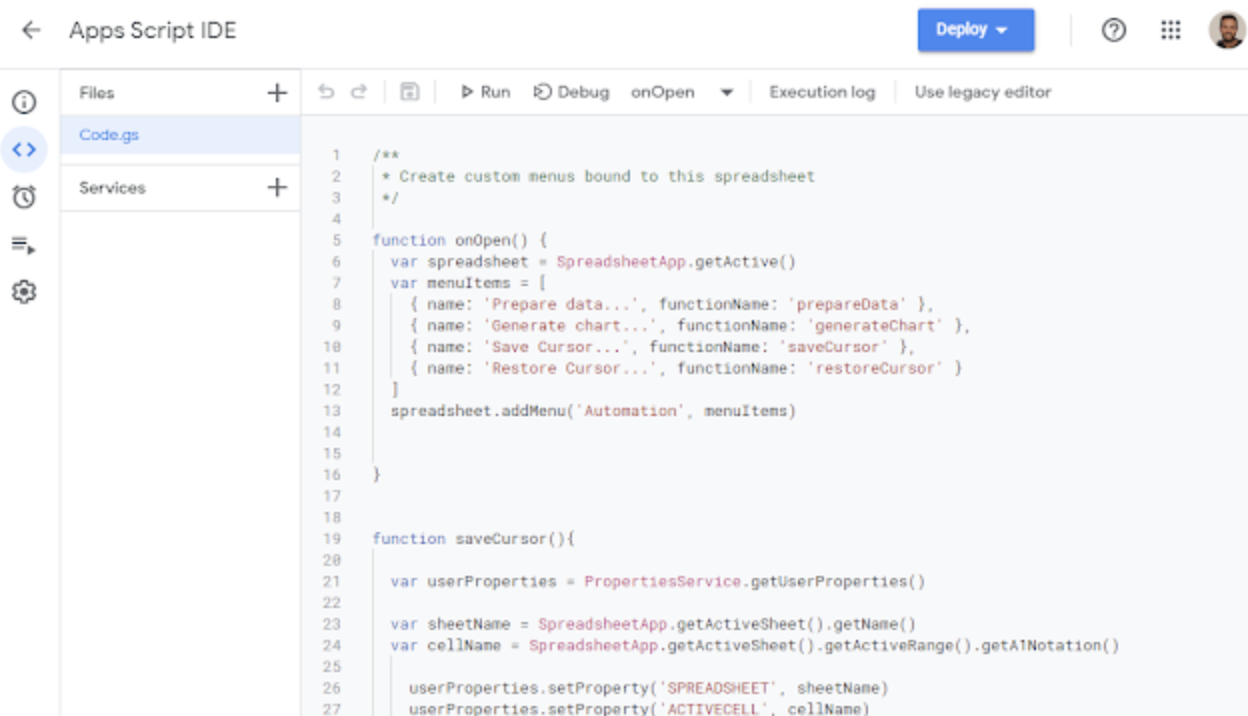Debug the selected function

571,92
